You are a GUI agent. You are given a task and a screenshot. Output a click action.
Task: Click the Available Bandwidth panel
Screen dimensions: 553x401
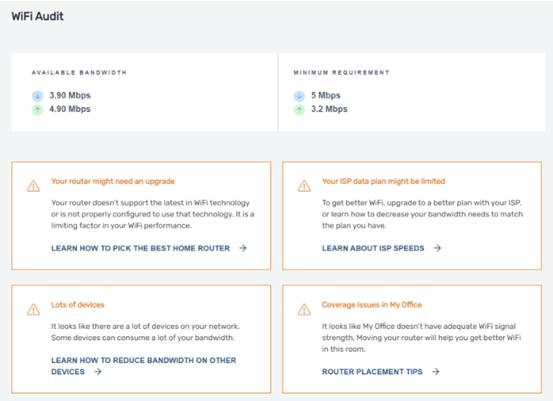pos(144,92)
